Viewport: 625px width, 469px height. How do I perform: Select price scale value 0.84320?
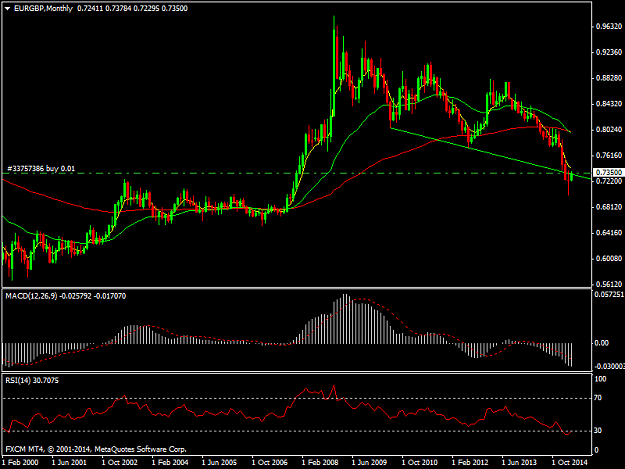tap(609, 104)
